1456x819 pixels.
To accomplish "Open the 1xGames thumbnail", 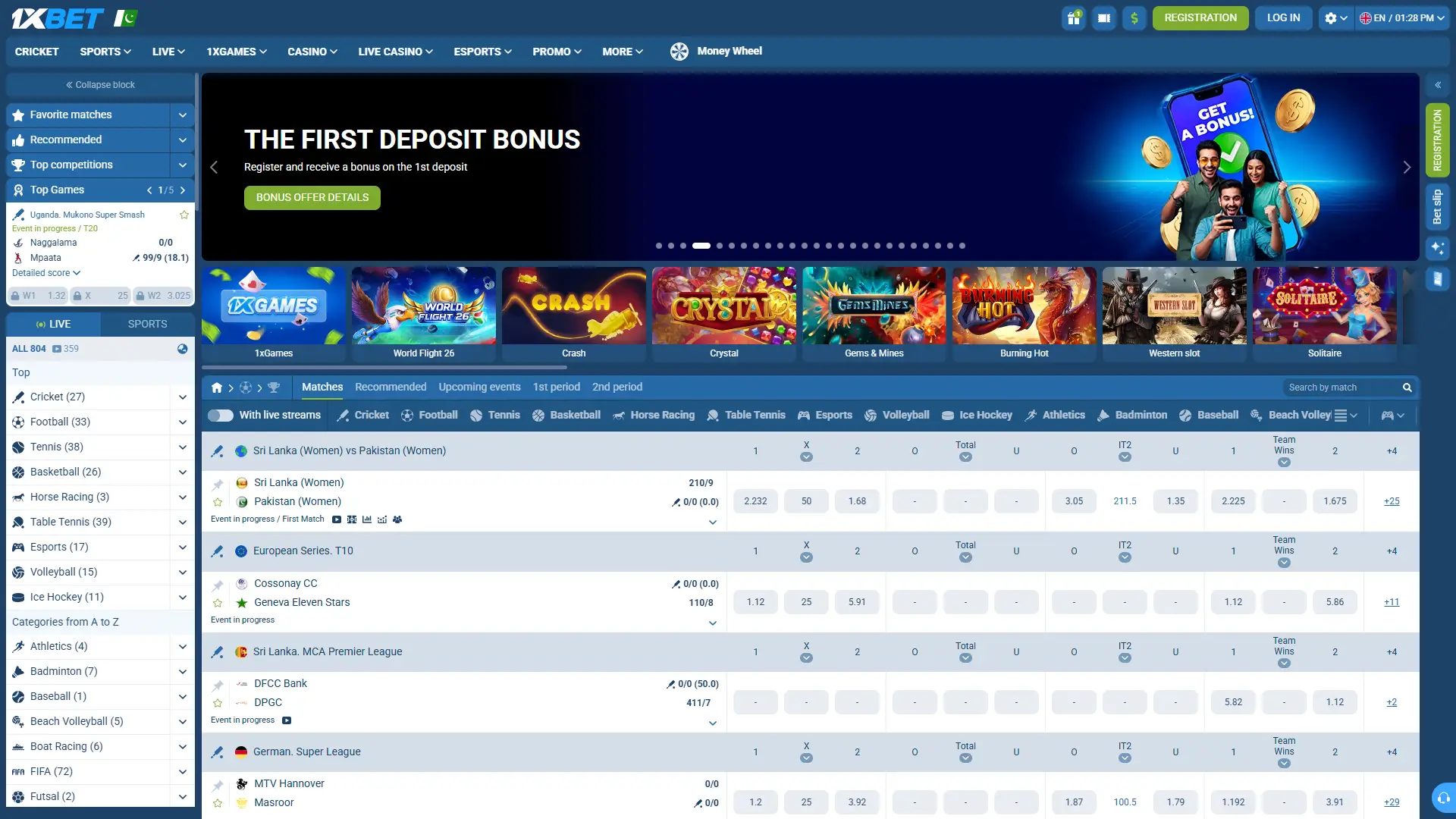I will (274, 314).
